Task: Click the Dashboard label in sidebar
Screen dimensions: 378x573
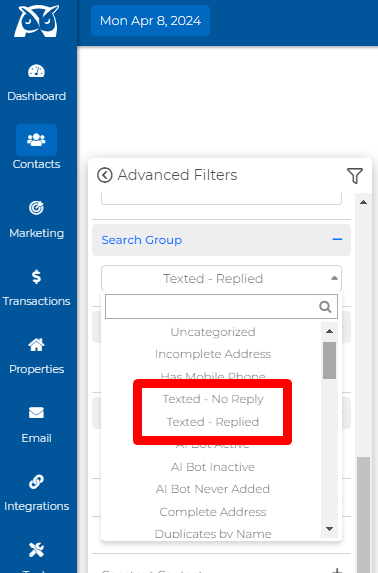Action: point(36,96)
